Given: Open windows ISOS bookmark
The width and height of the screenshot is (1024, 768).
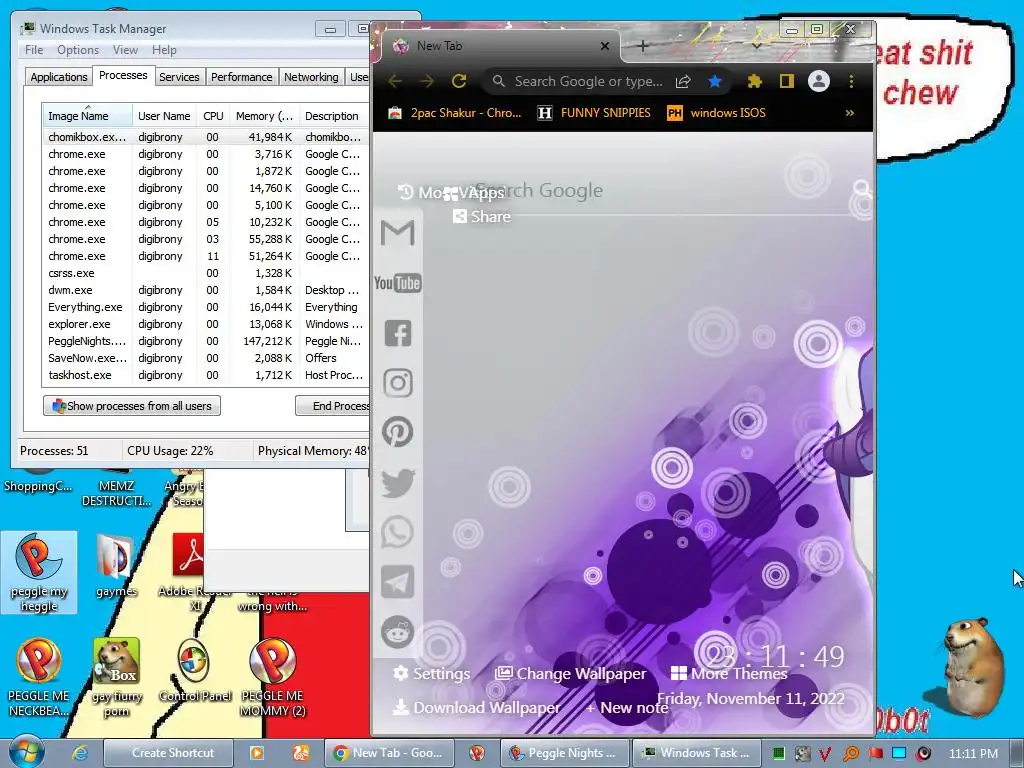Looking at the screenshot, I should tap(716, 113).
